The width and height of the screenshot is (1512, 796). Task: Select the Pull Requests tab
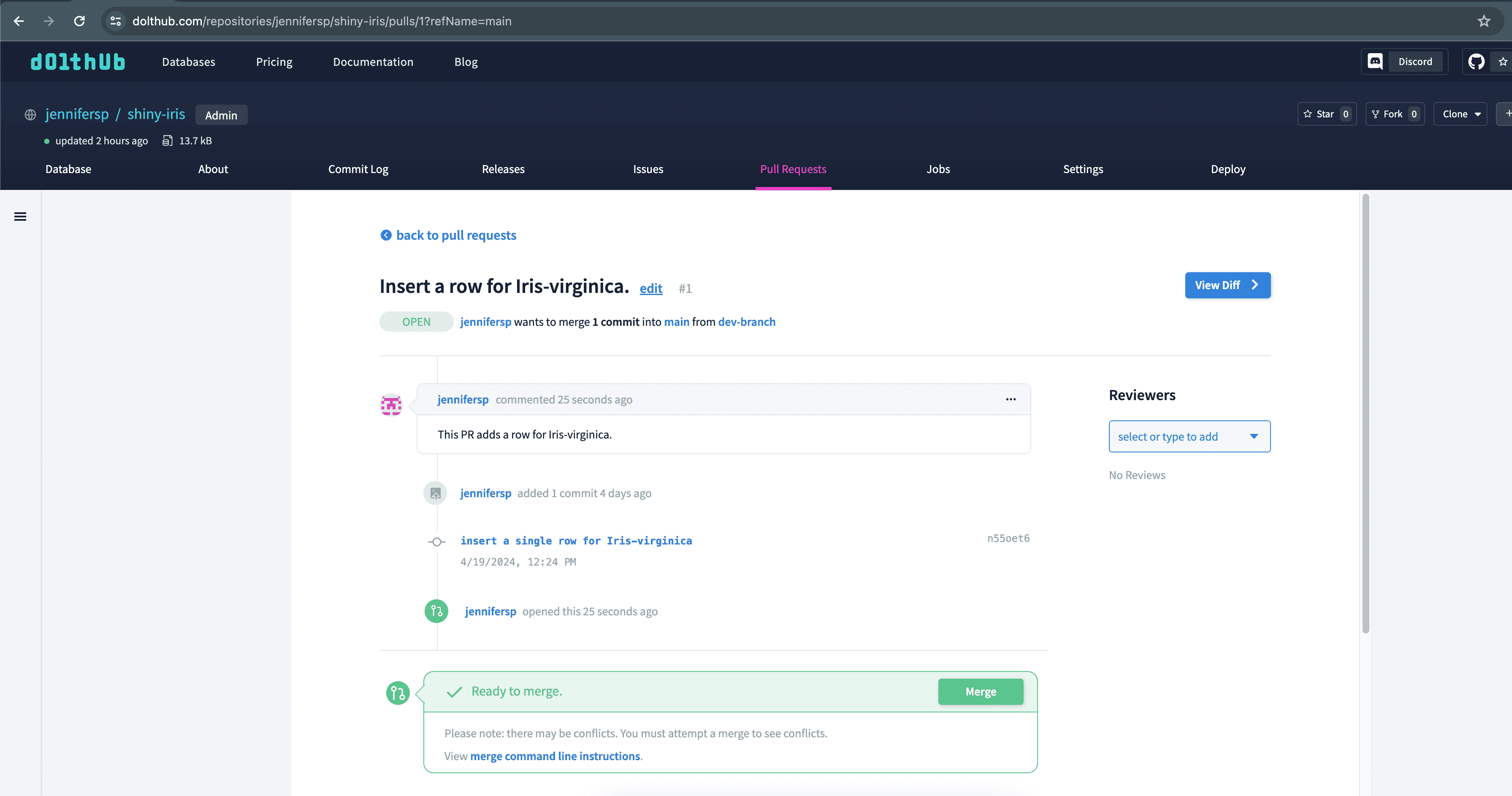pyautogui.click(x=793, y=169)
